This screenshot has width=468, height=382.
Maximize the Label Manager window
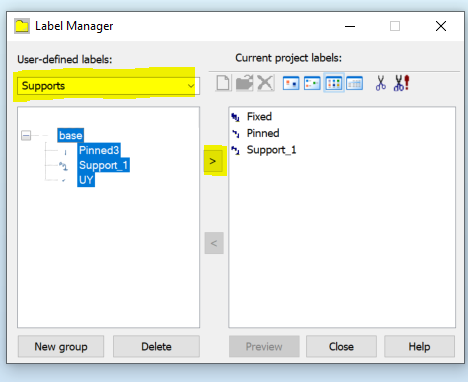(x=395, y=26)
